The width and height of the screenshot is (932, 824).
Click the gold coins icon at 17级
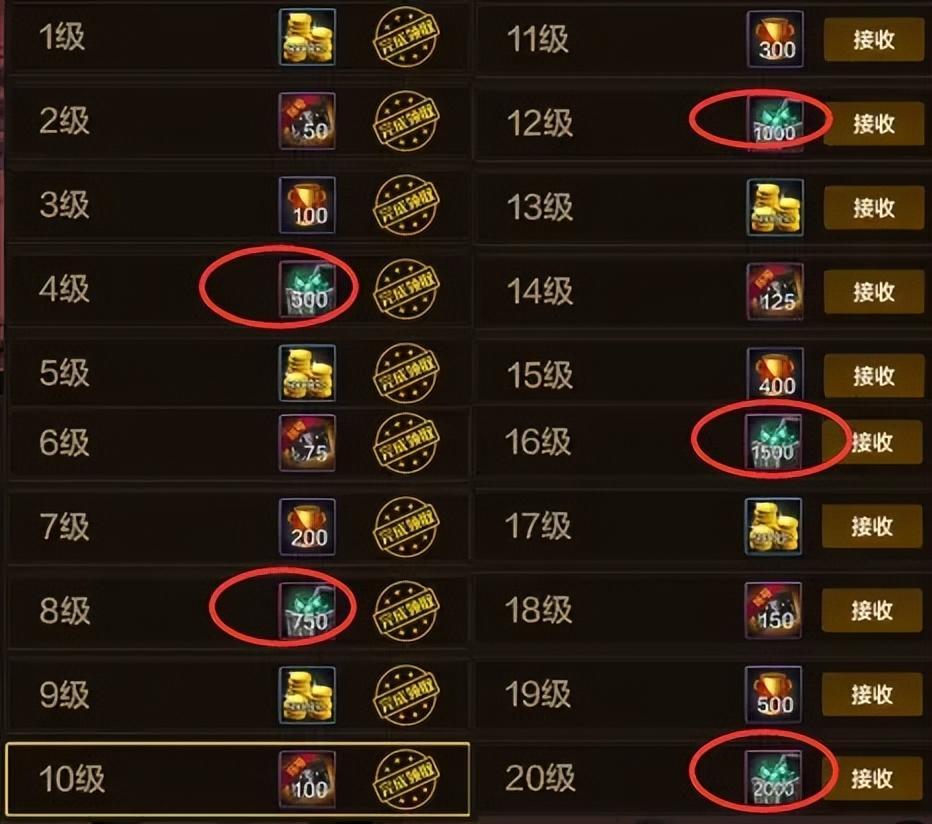click(773, 526)
